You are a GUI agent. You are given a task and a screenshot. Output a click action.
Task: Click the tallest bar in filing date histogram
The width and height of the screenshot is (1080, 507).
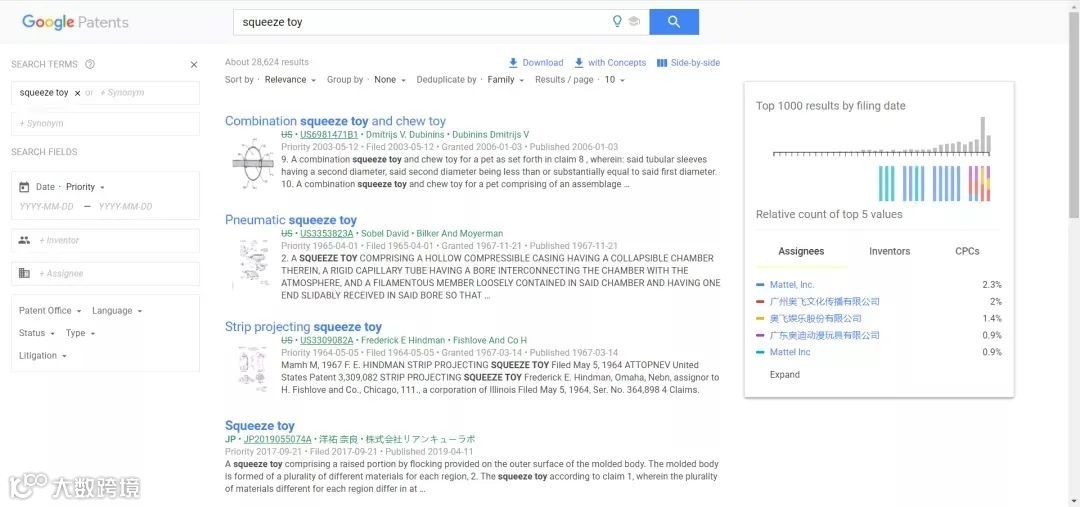[x=983, y=134]
